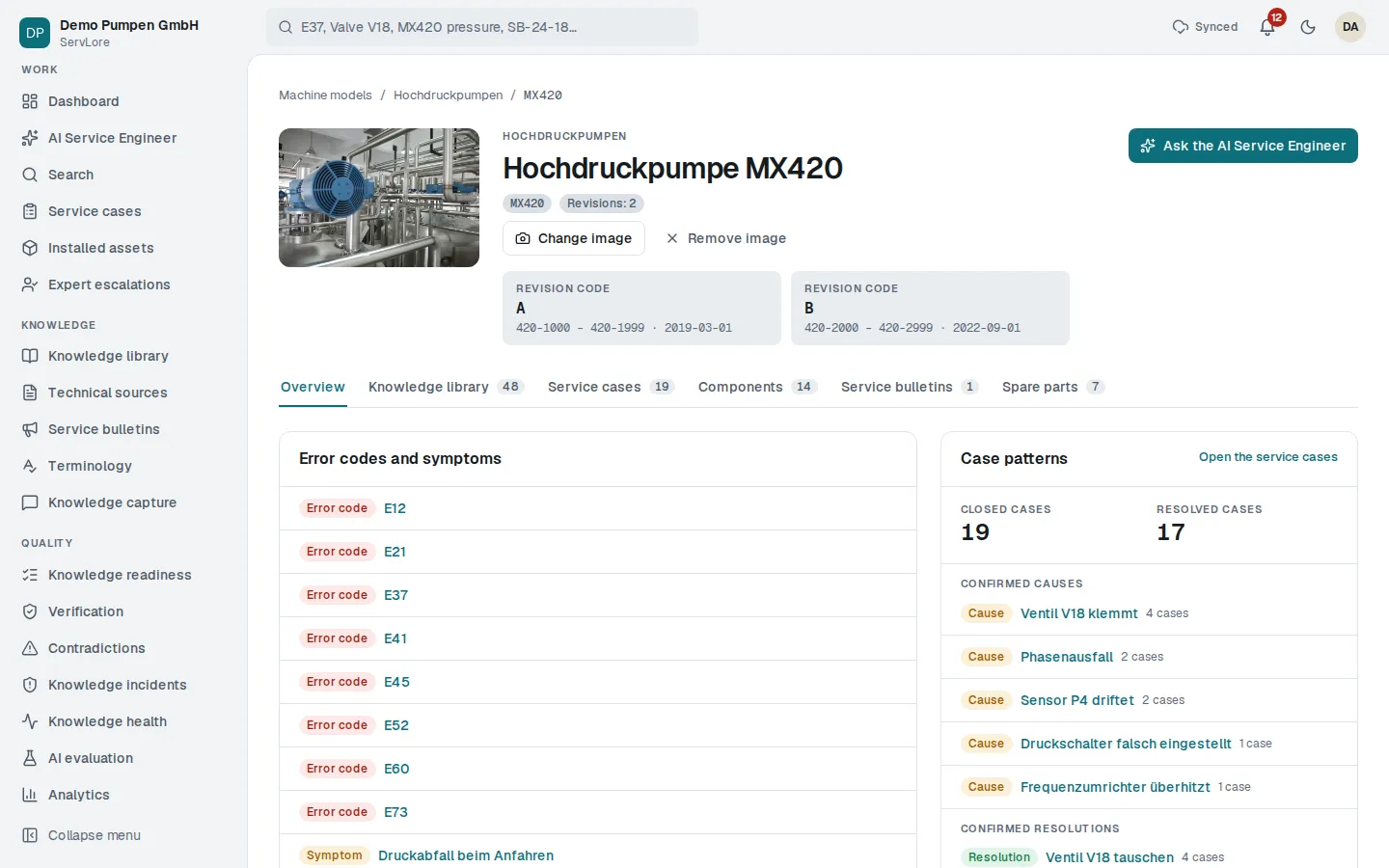Switch to the Components tab

pyautogui.click(x=757, y=387)
